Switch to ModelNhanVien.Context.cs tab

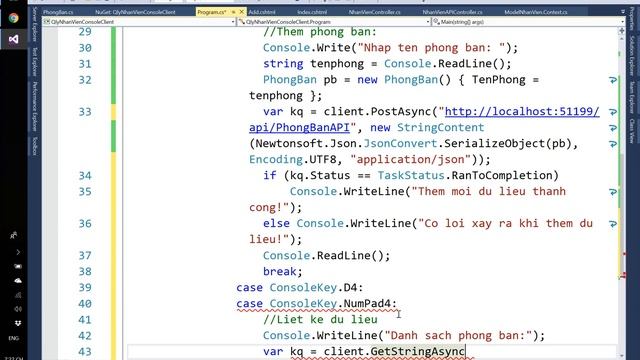pos(536,12)
